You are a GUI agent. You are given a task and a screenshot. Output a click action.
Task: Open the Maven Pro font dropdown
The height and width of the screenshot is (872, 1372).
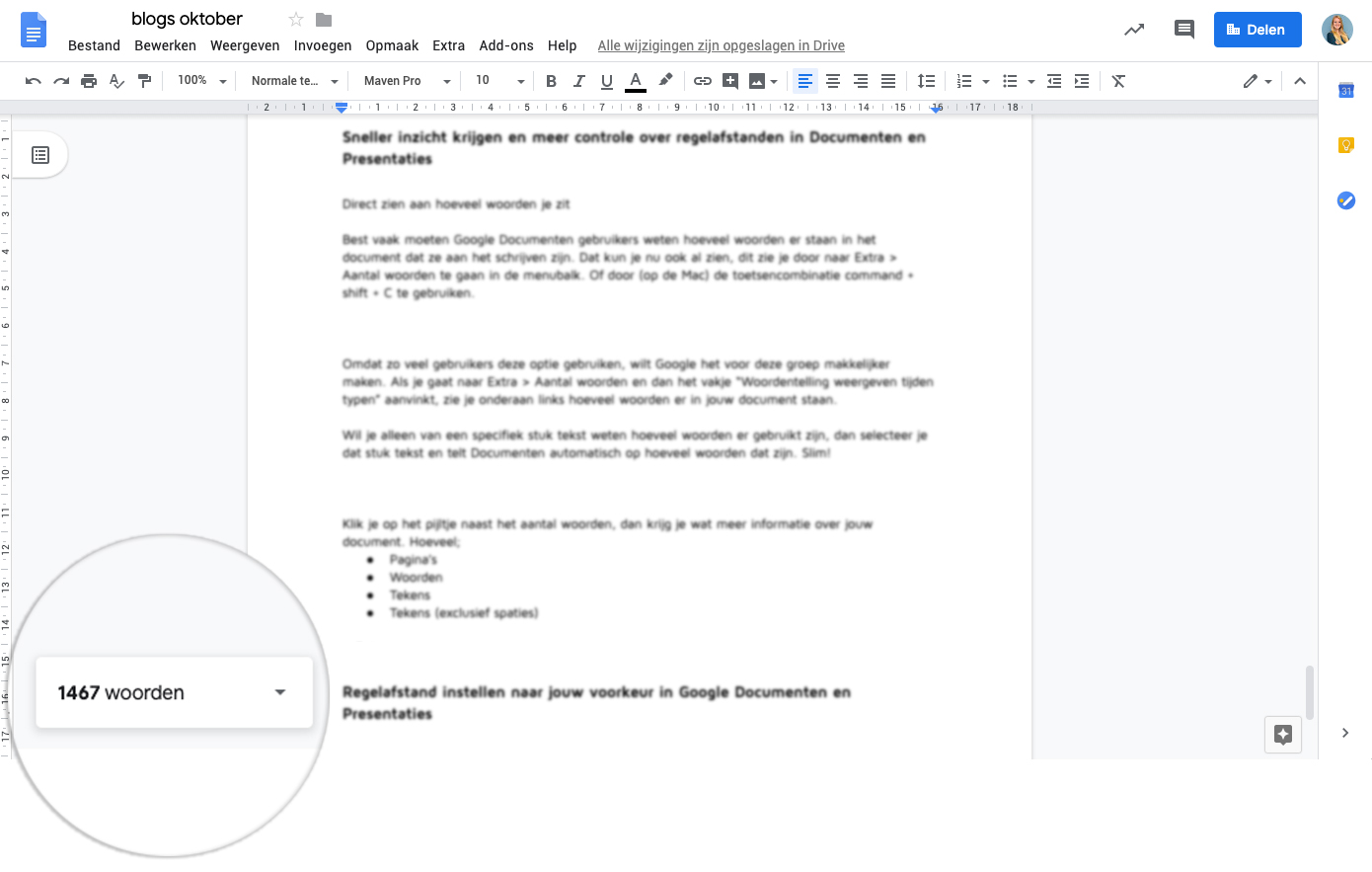coord(406,81)
